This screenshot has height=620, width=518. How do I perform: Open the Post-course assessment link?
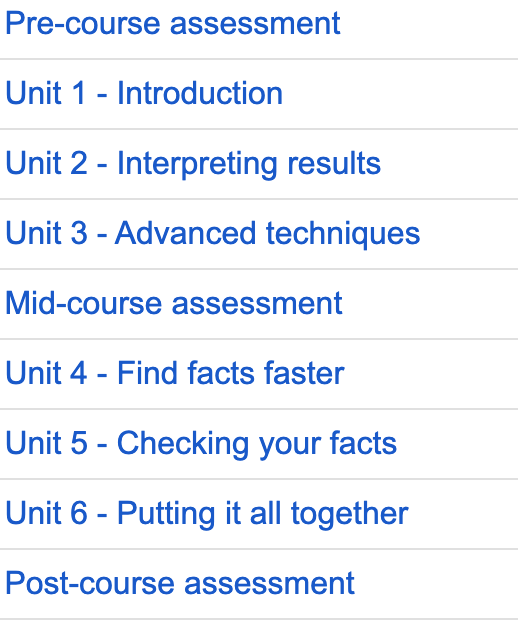pos(180,584)
